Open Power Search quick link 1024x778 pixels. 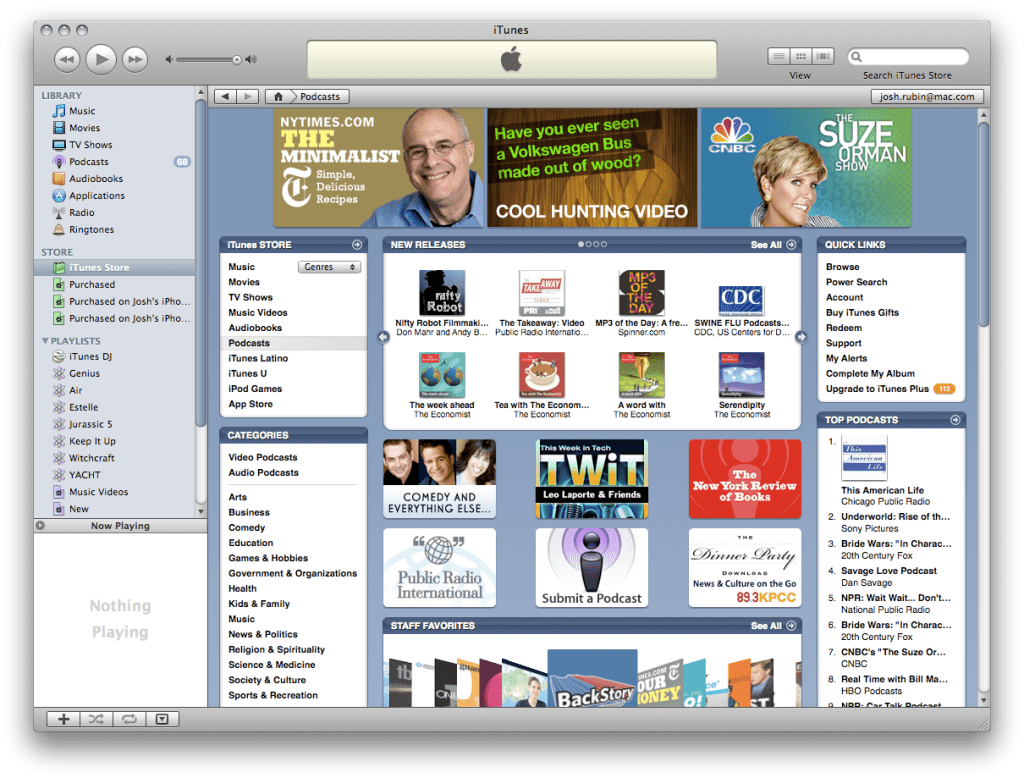point(856,282)
